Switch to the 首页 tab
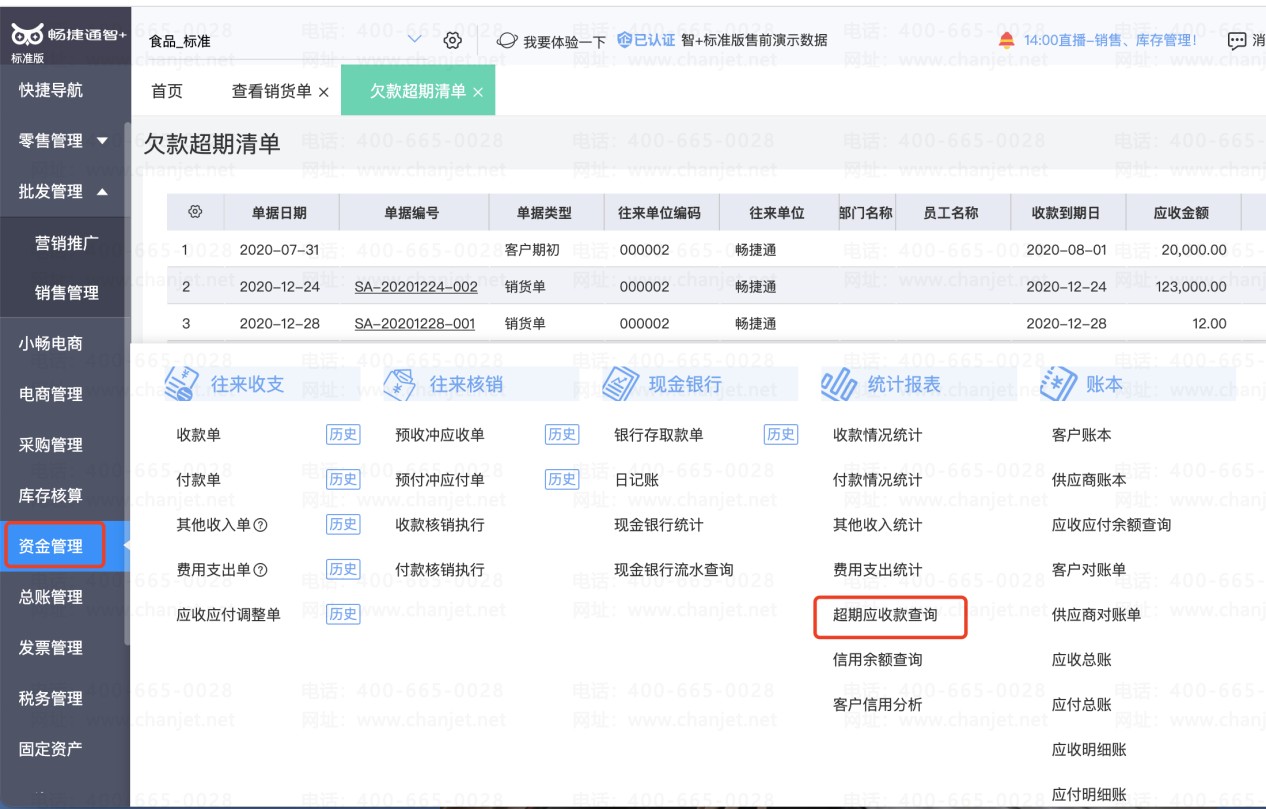The height and width of the screenshot is (809, 1266). 167,91
